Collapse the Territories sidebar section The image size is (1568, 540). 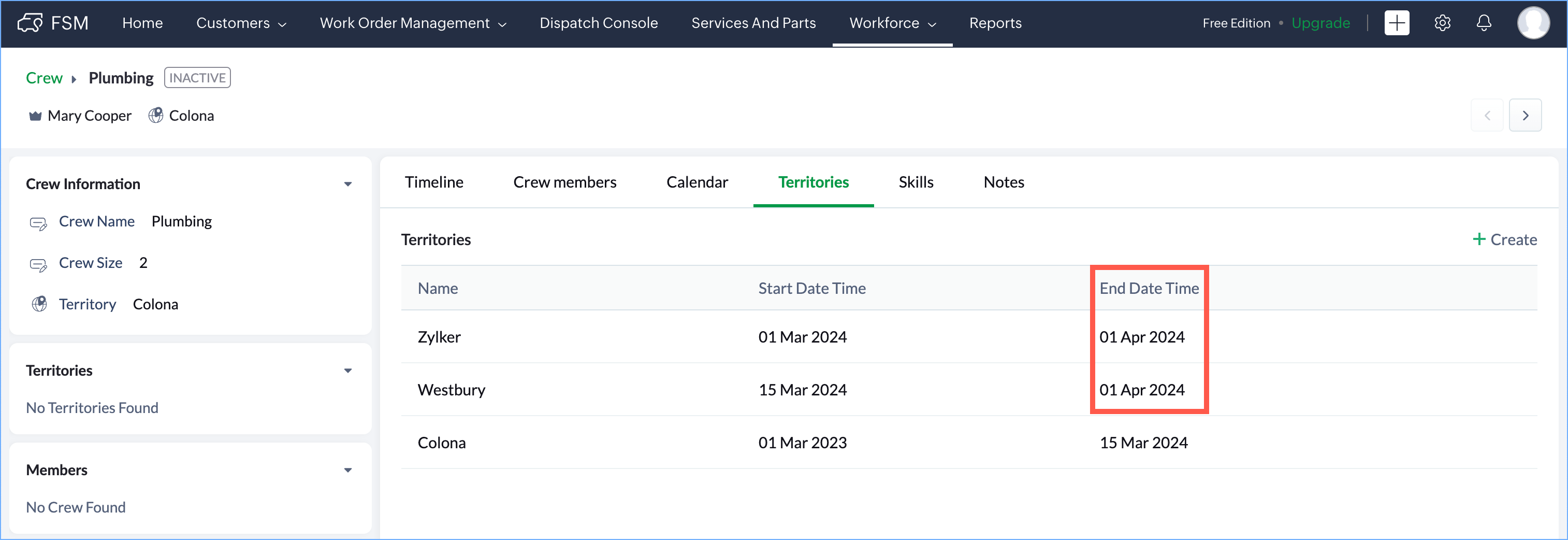(347, 371)
